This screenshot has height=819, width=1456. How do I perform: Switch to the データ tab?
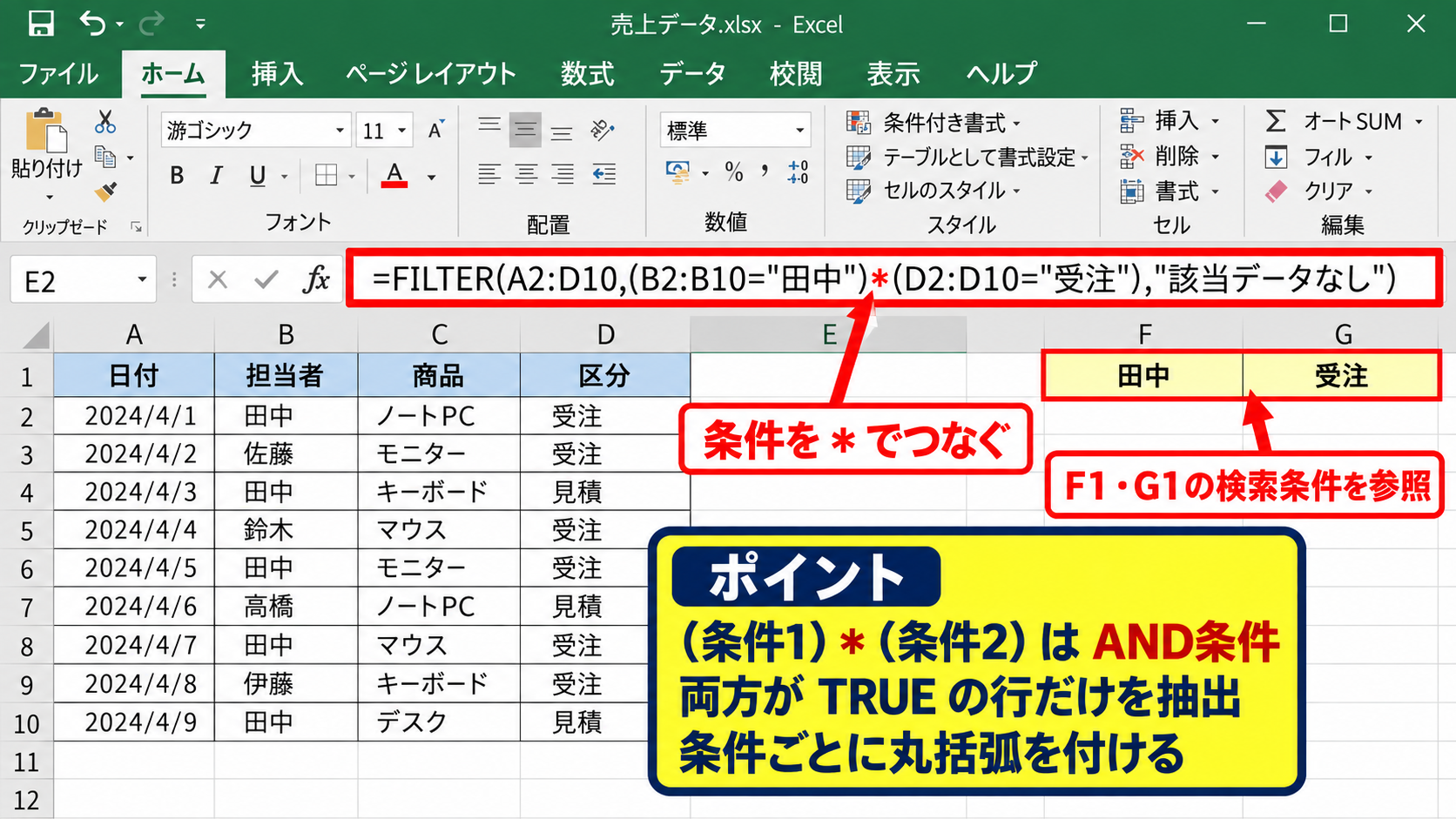click(x=692, y=73)
